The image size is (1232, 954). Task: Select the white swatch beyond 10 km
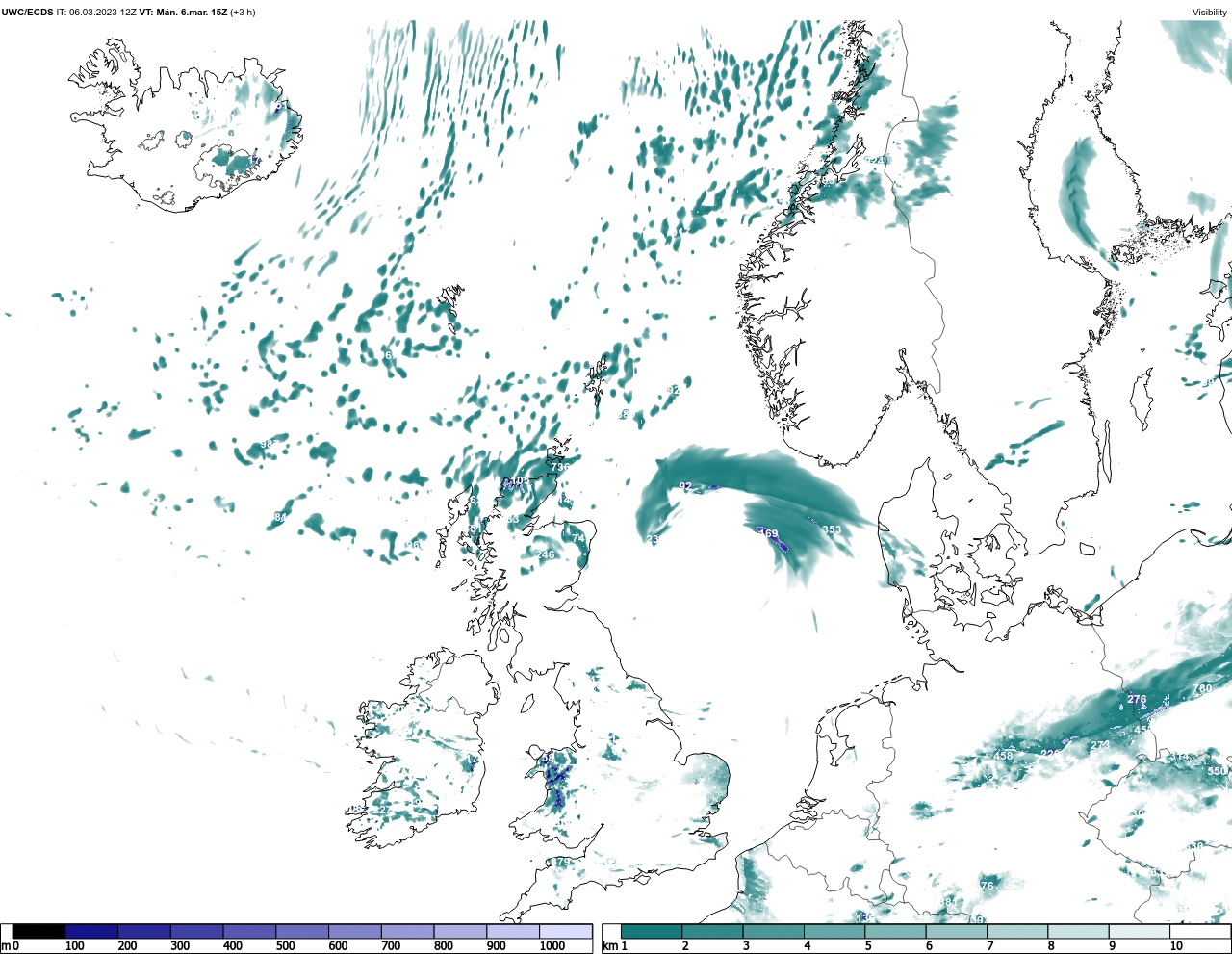pyautogui.click(x=1200, y=932)
